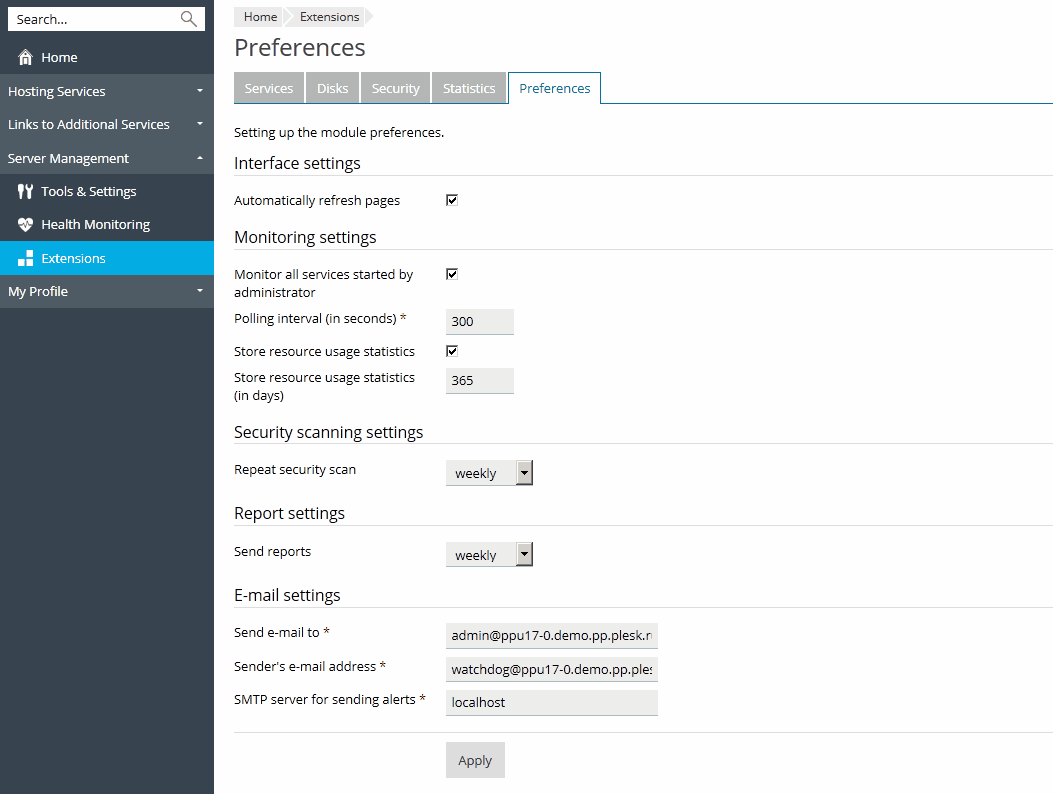Click the Polling interval input field
1053x794 pixels.
coord(480,321)
